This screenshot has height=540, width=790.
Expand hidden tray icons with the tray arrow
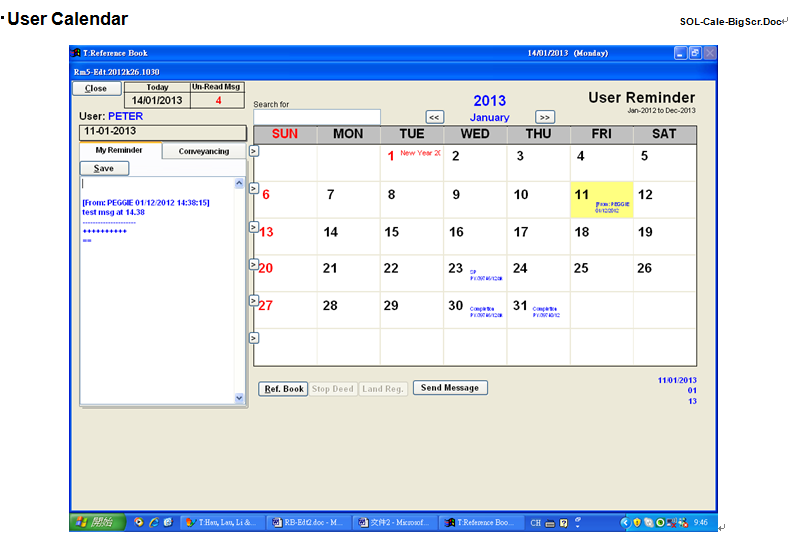tap(625, 522)
